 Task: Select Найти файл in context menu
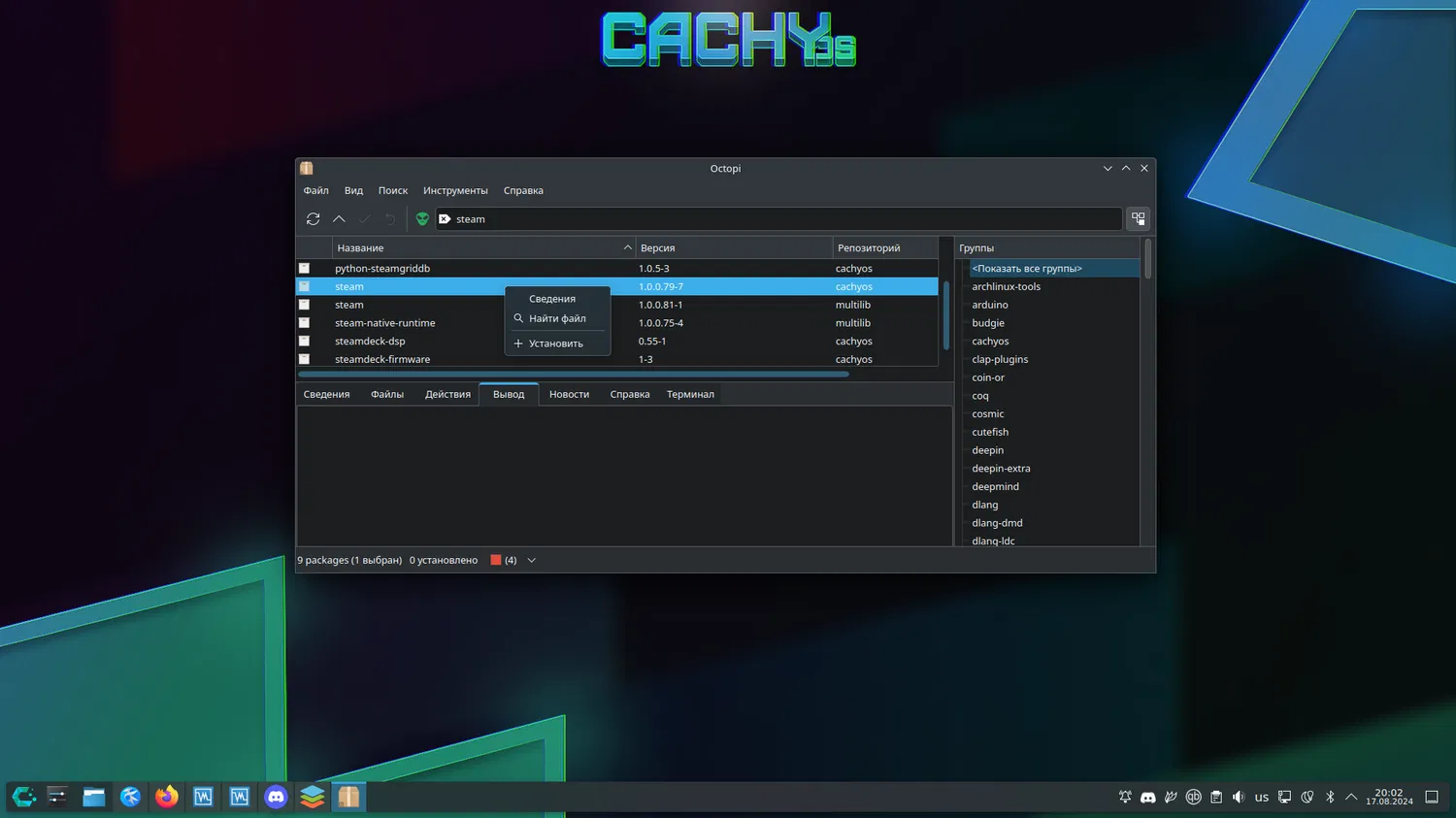coord(557,318)
